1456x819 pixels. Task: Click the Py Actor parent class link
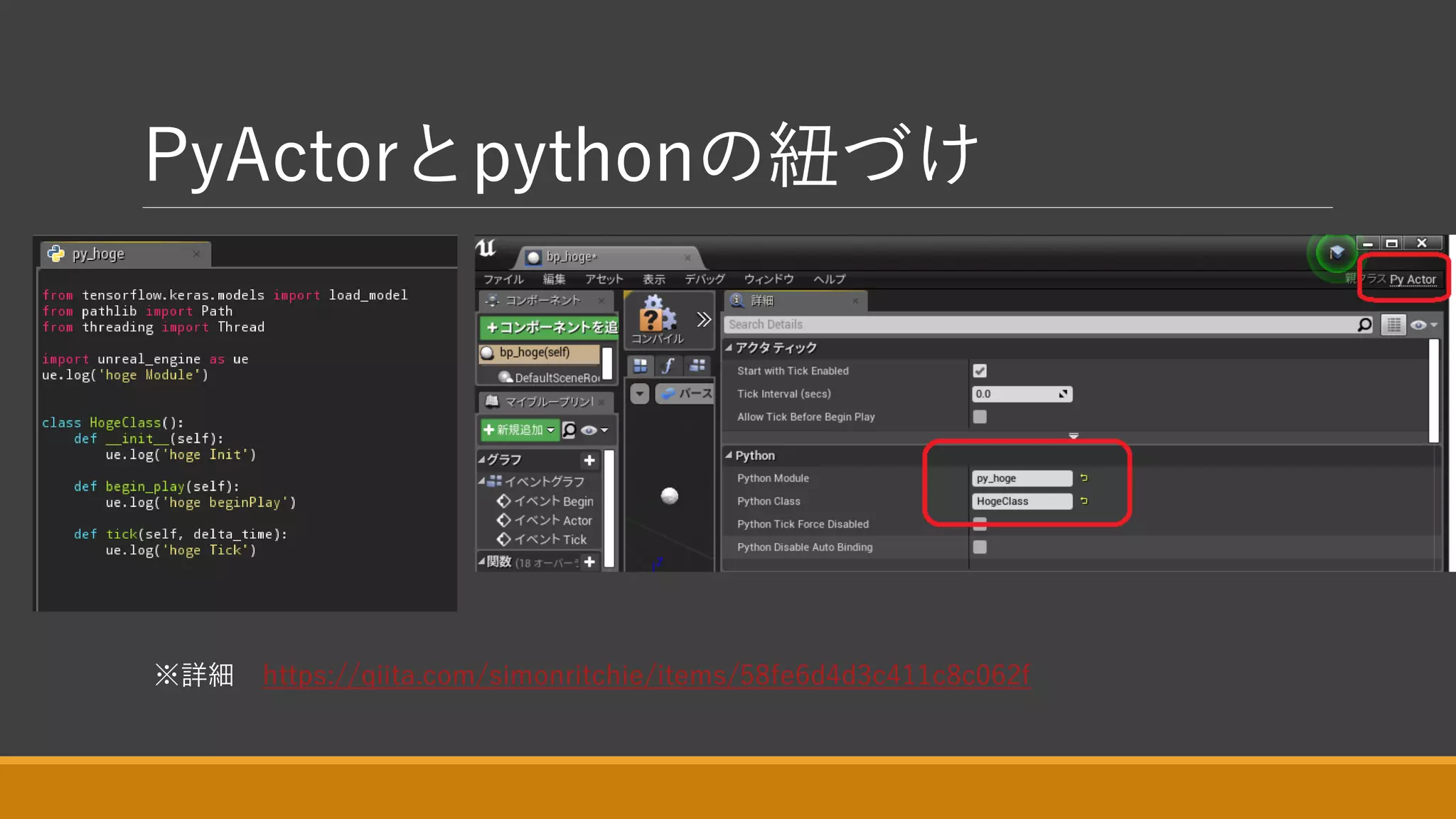[x=1413, y=279]
